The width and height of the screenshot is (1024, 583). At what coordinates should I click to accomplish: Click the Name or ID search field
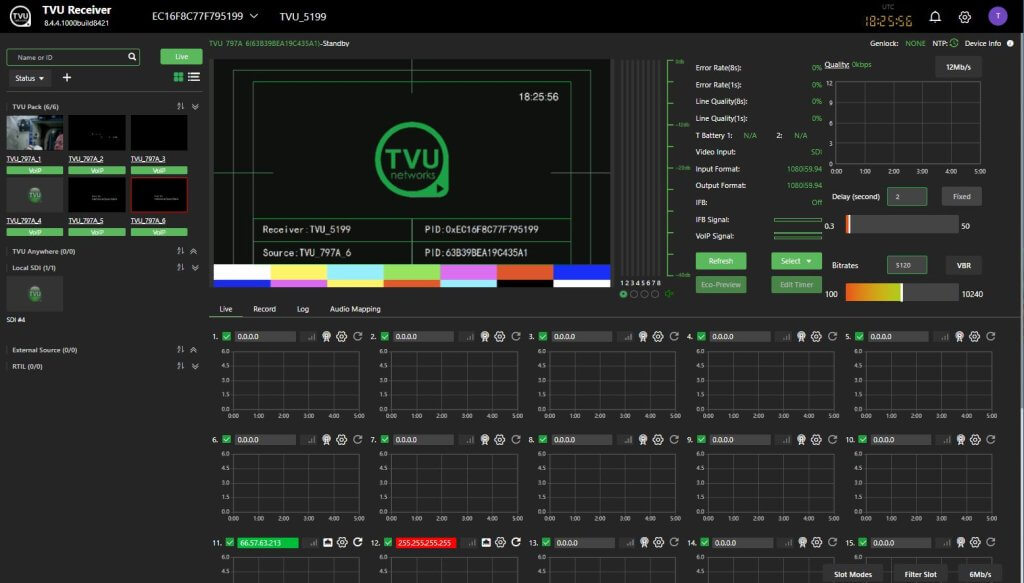[72, 57]
